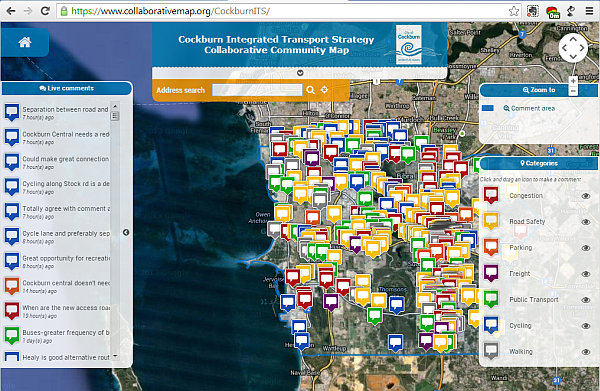600x391 pixels.
Task: Zoom to the Comment area
Action: click(x=529, y=108)
